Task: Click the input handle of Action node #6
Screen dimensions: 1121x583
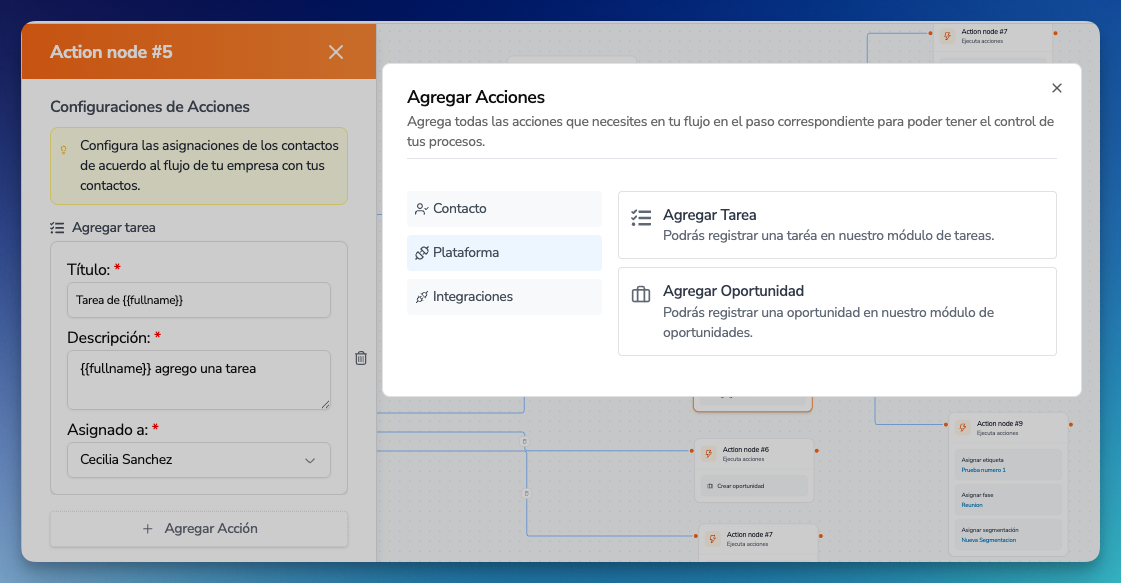Action: pyautogui.click(x=692, y=451)
